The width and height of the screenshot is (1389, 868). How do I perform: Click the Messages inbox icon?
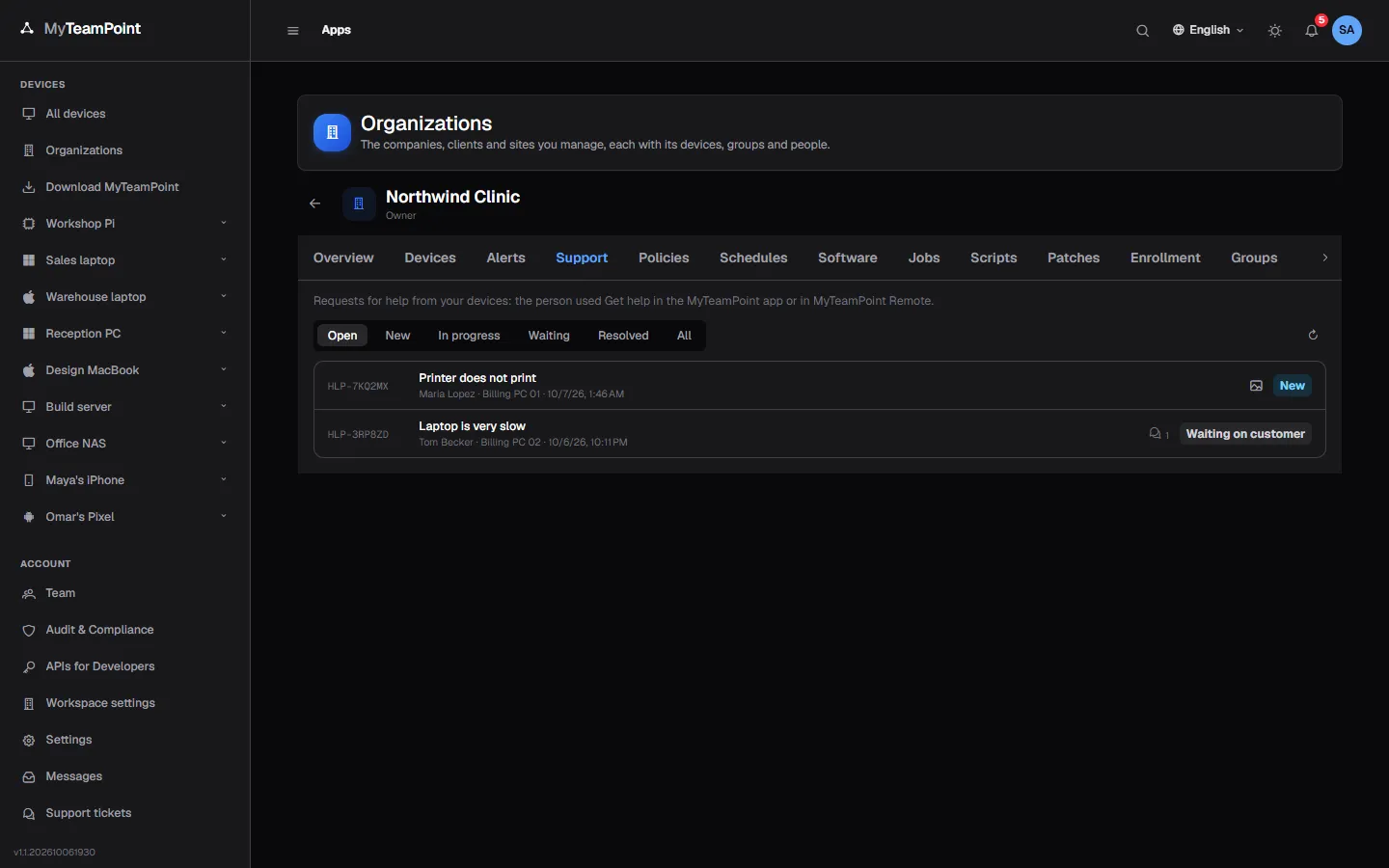tap(29, 776)
